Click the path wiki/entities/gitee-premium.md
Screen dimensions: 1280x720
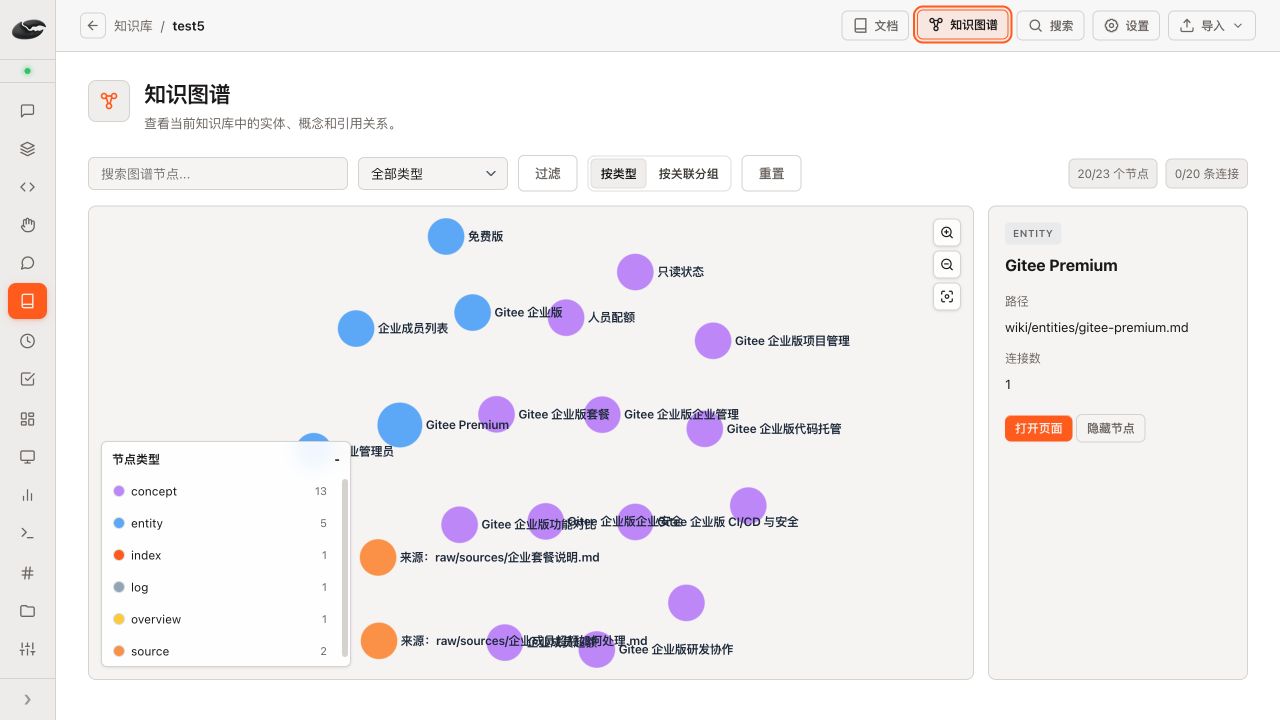pos(1097,327)
